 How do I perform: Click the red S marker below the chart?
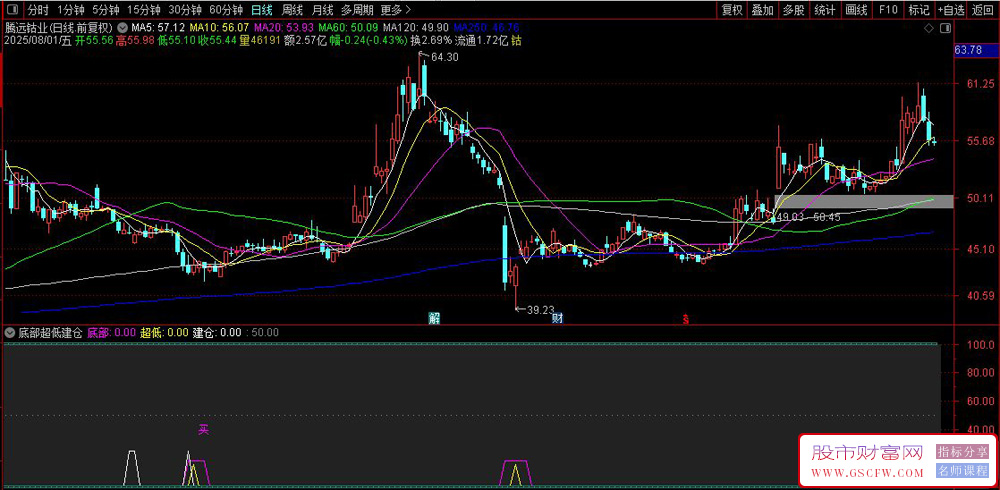[686, 320]
